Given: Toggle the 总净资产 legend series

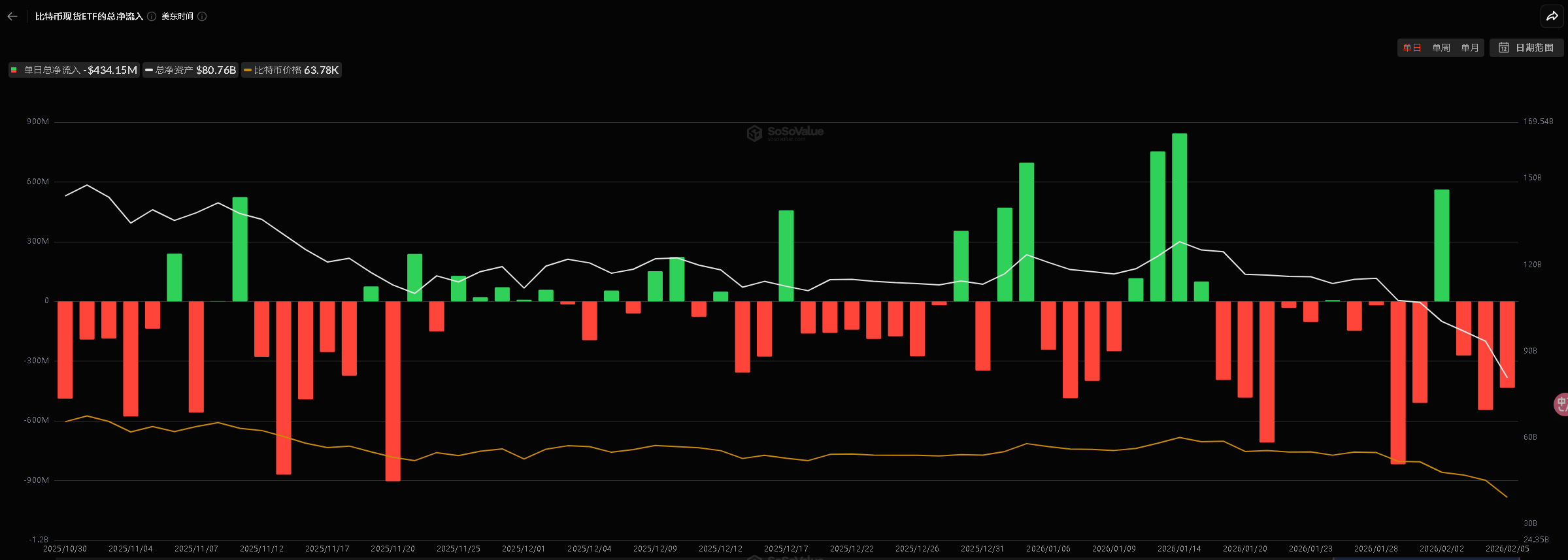Looking at the screenshot, I should tap(190, 70).
